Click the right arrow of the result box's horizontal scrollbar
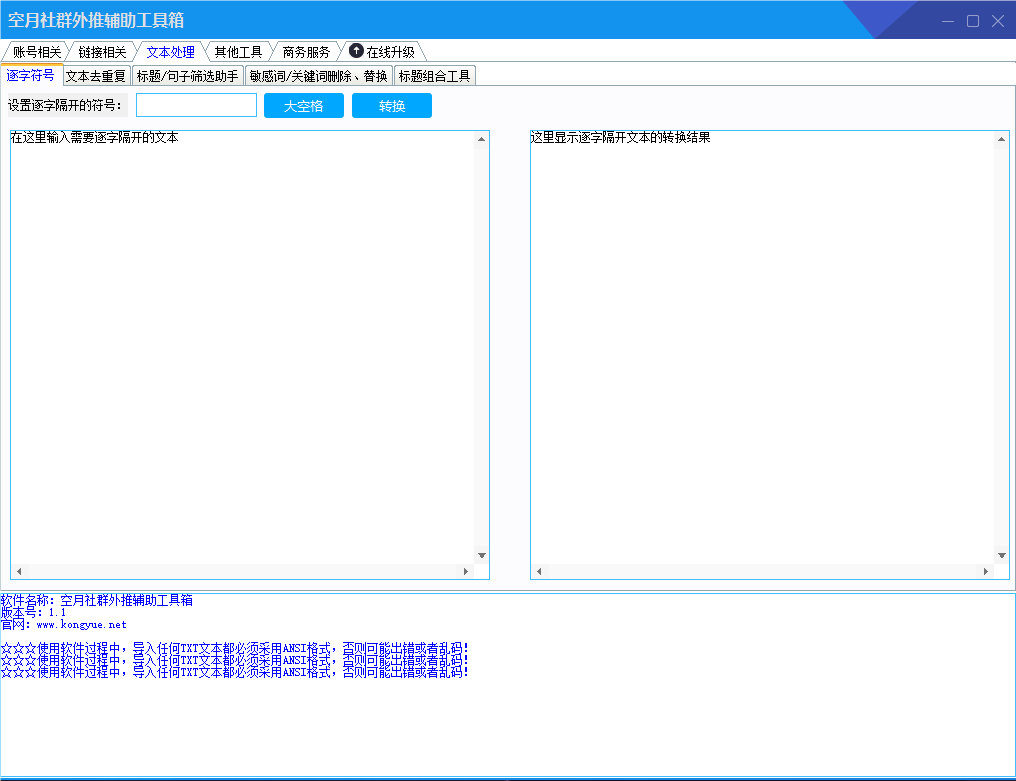Image resolution: width=1016 pixels, height=781 pixels. tap(986, 572)
